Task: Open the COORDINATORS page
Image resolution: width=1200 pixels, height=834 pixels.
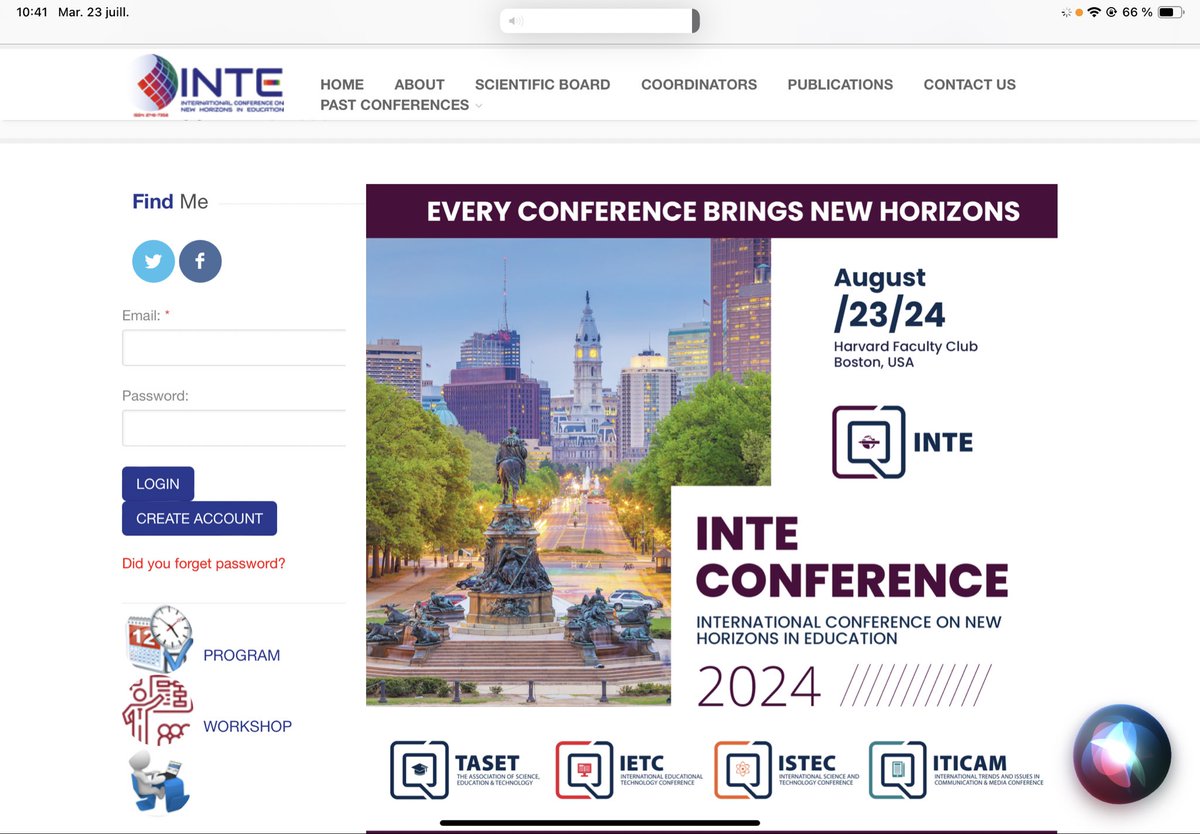Action: pos(699,84)
